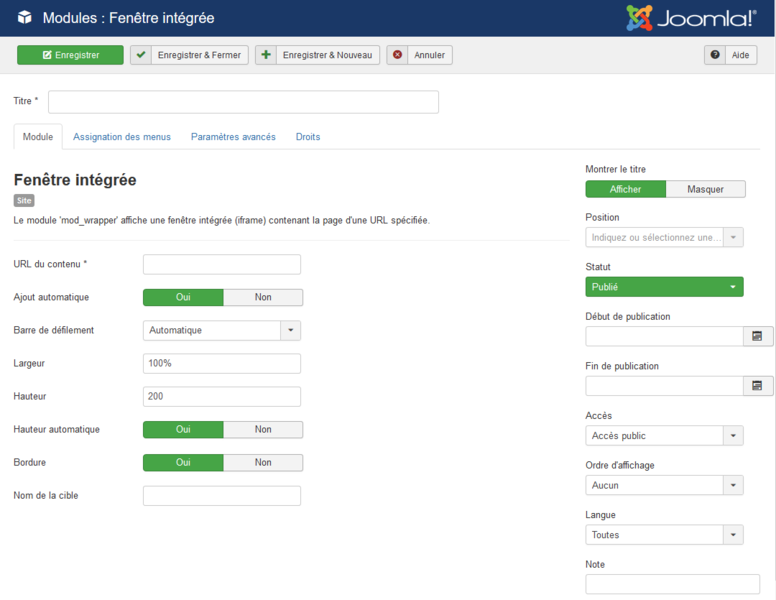Click the URL du contenu label
This screenshot has width=776, height=600.
pyautogui.click(x=50, y=264)
